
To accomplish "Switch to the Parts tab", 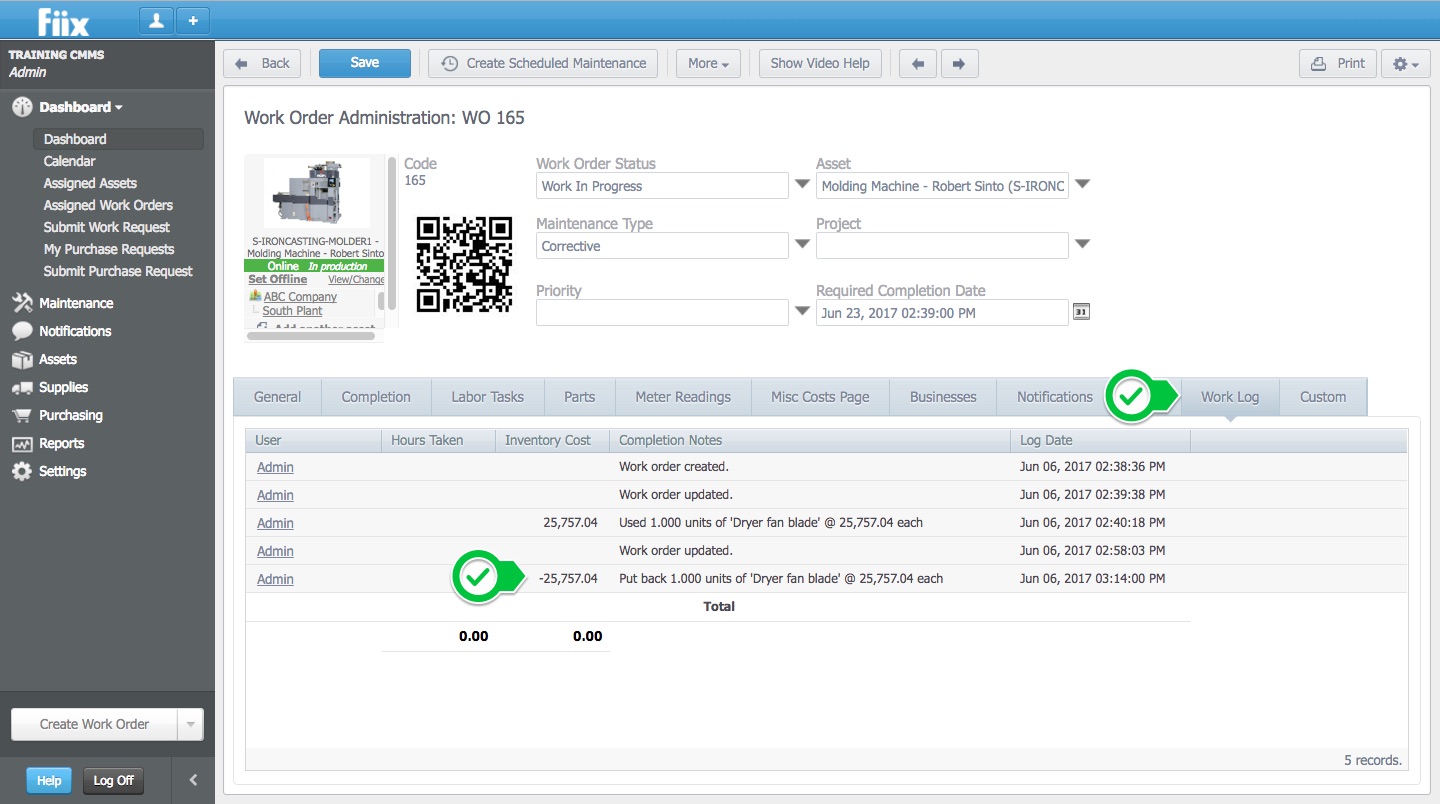I will click(580, 397).
